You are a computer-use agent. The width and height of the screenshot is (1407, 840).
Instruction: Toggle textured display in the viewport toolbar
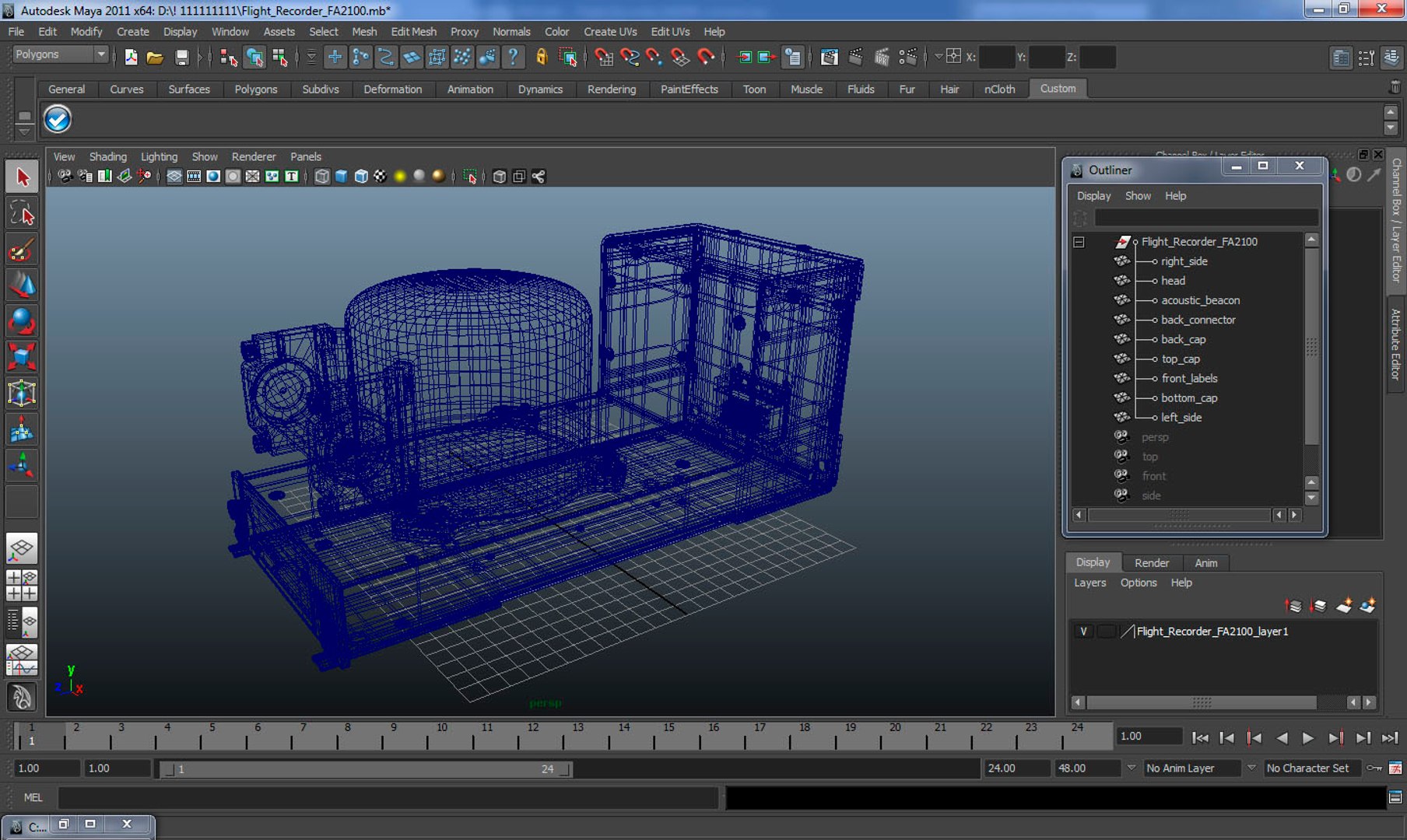click(380, 177)
